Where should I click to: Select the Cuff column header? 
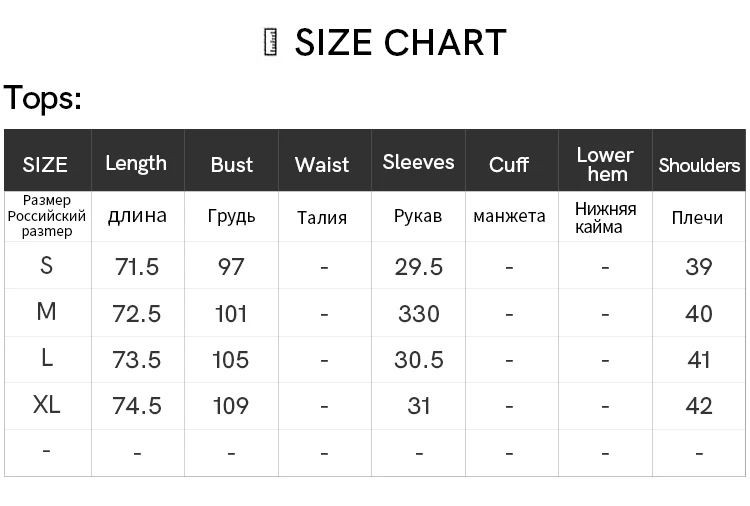click(x=508, y=165)
